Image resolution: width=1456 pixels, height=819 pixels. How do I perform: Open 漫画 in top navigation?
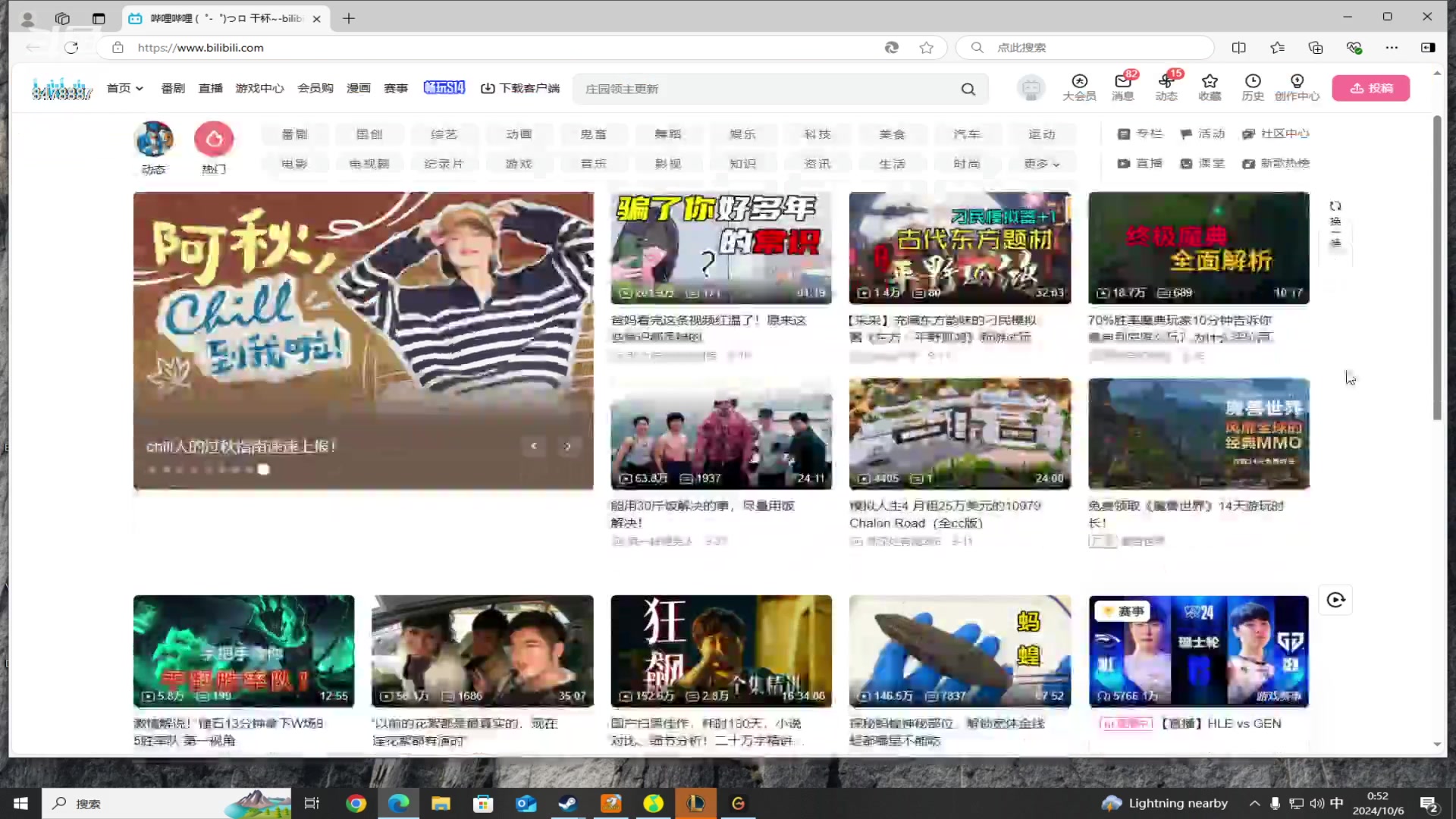(x=359, y=88)
